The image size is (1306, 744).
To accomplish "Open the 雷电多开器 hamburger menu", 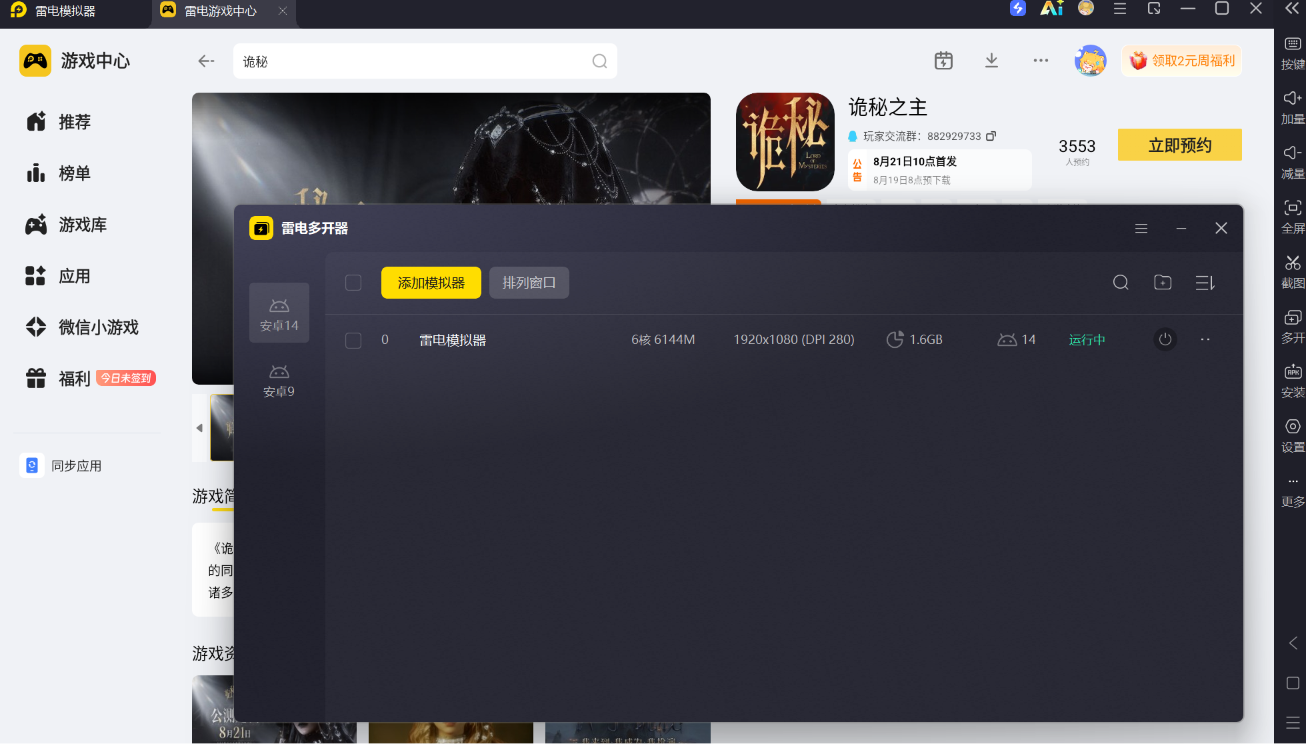I will coord(1141,229).
